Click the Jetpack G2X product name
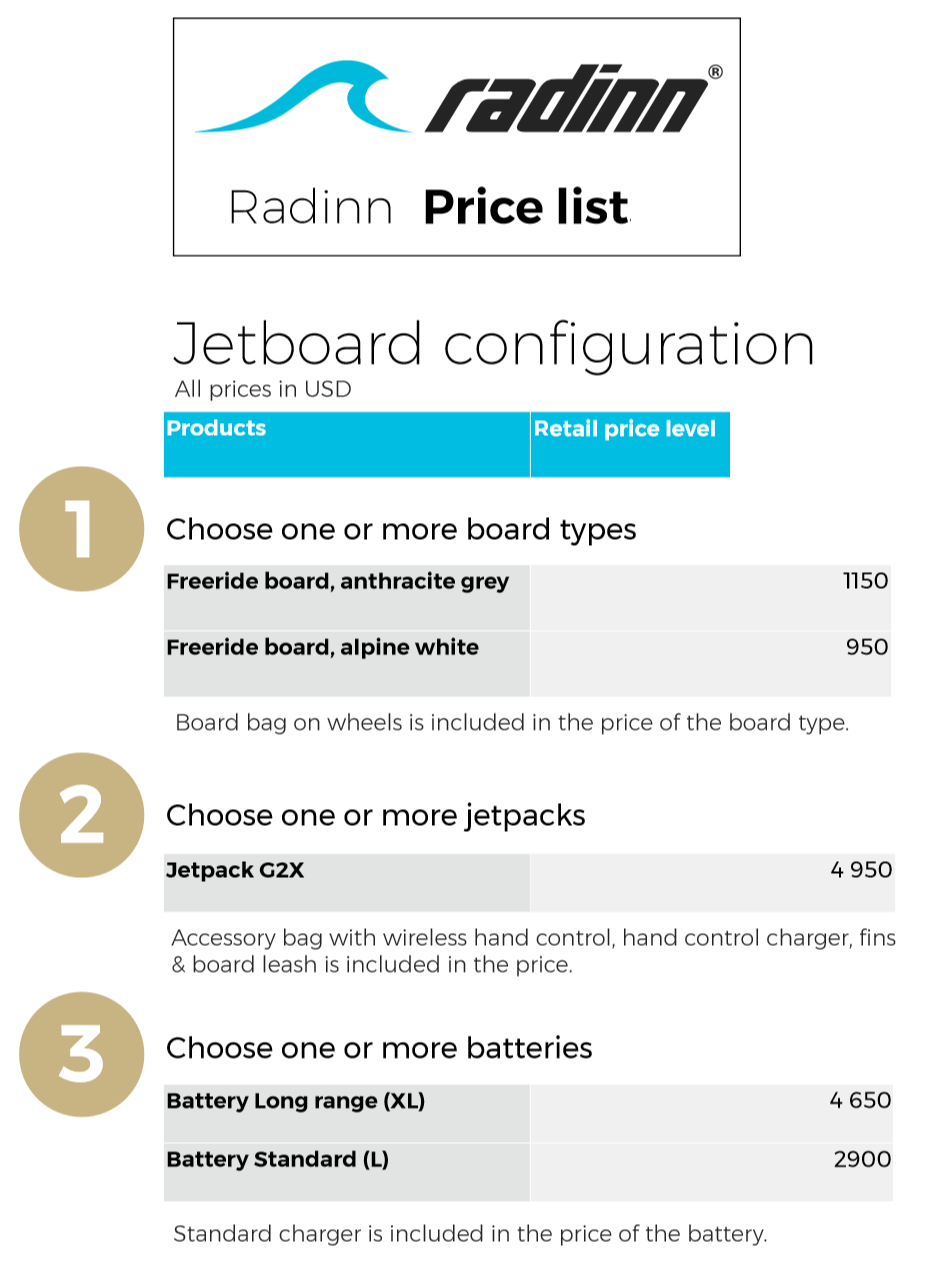 [235, 870]
